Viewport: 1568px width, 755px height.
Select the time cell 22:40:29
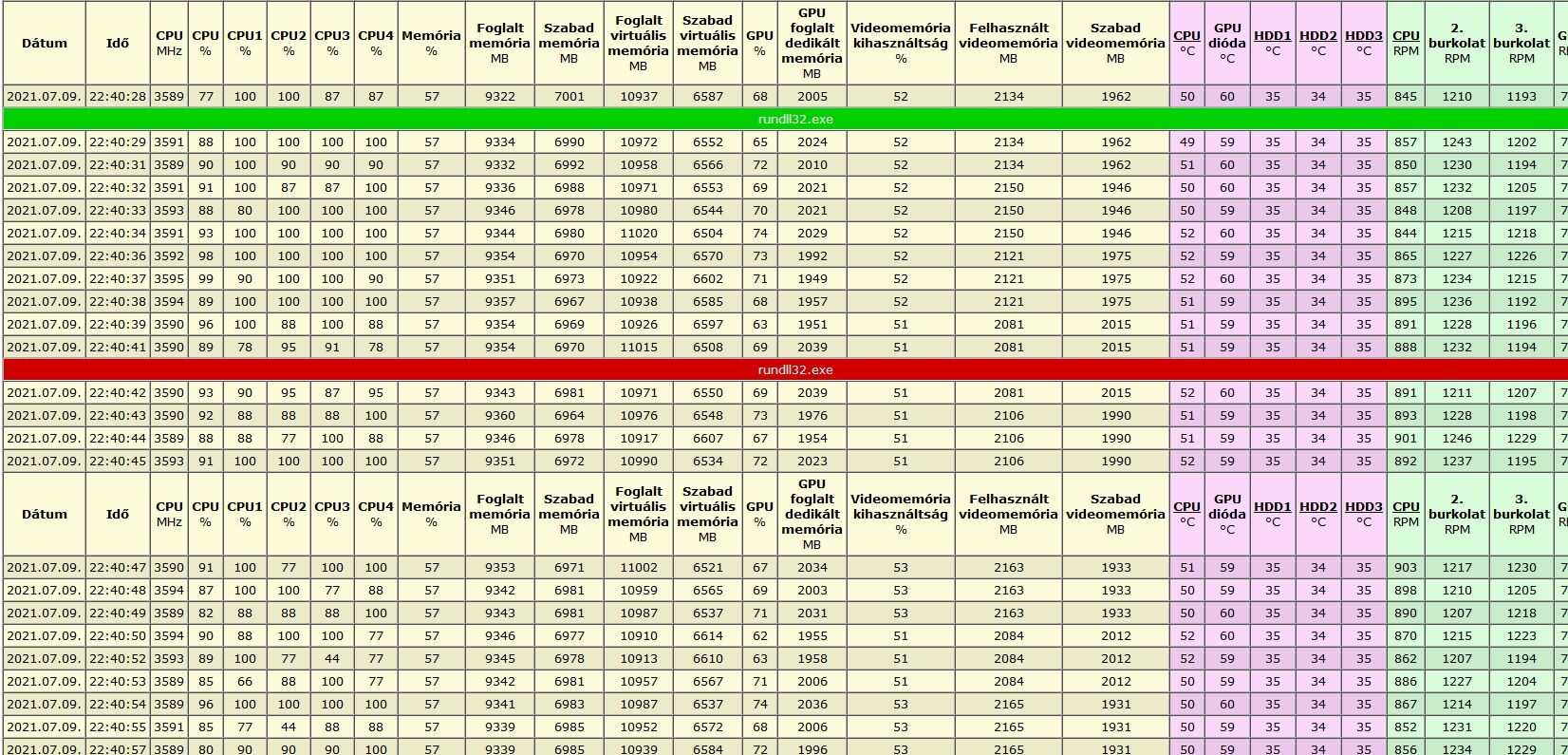click(x=118, y=142)
